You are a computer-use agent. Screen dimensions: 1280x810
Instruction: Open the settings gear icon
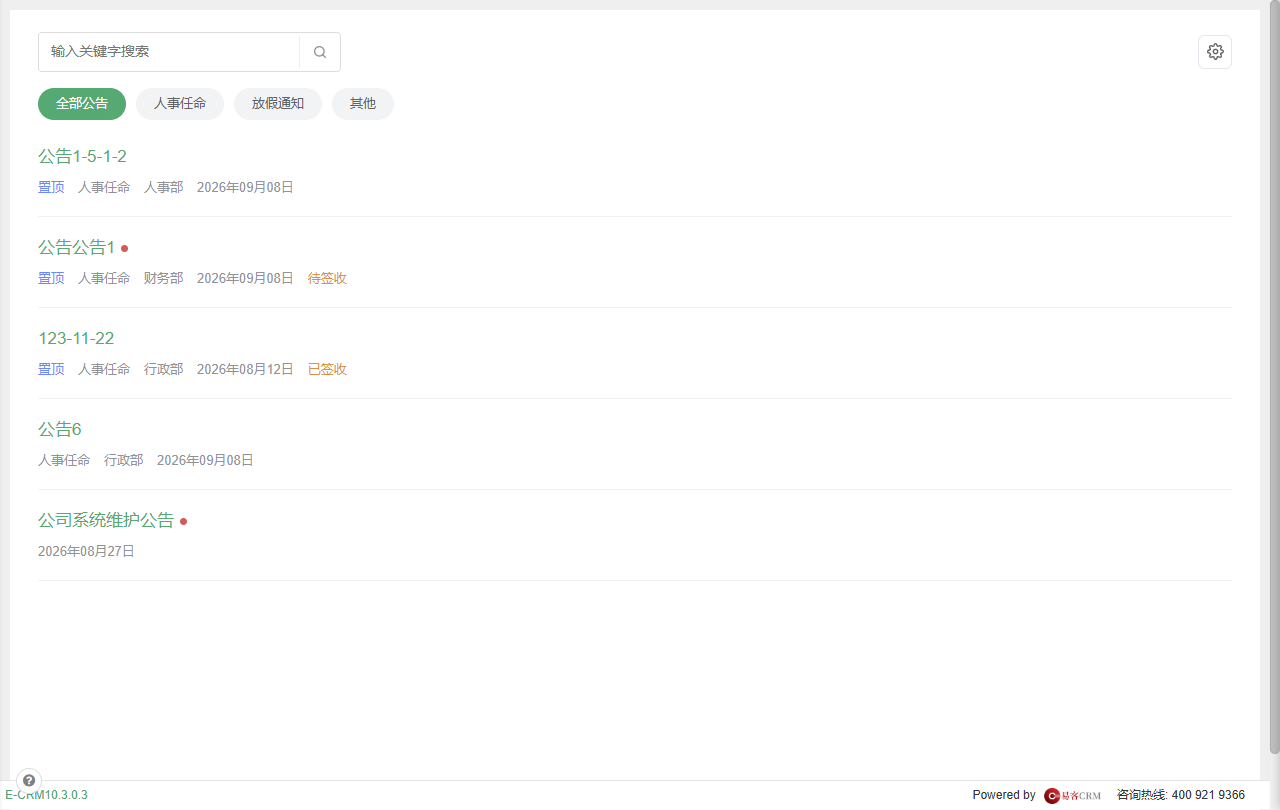(x=1215, y=52)
